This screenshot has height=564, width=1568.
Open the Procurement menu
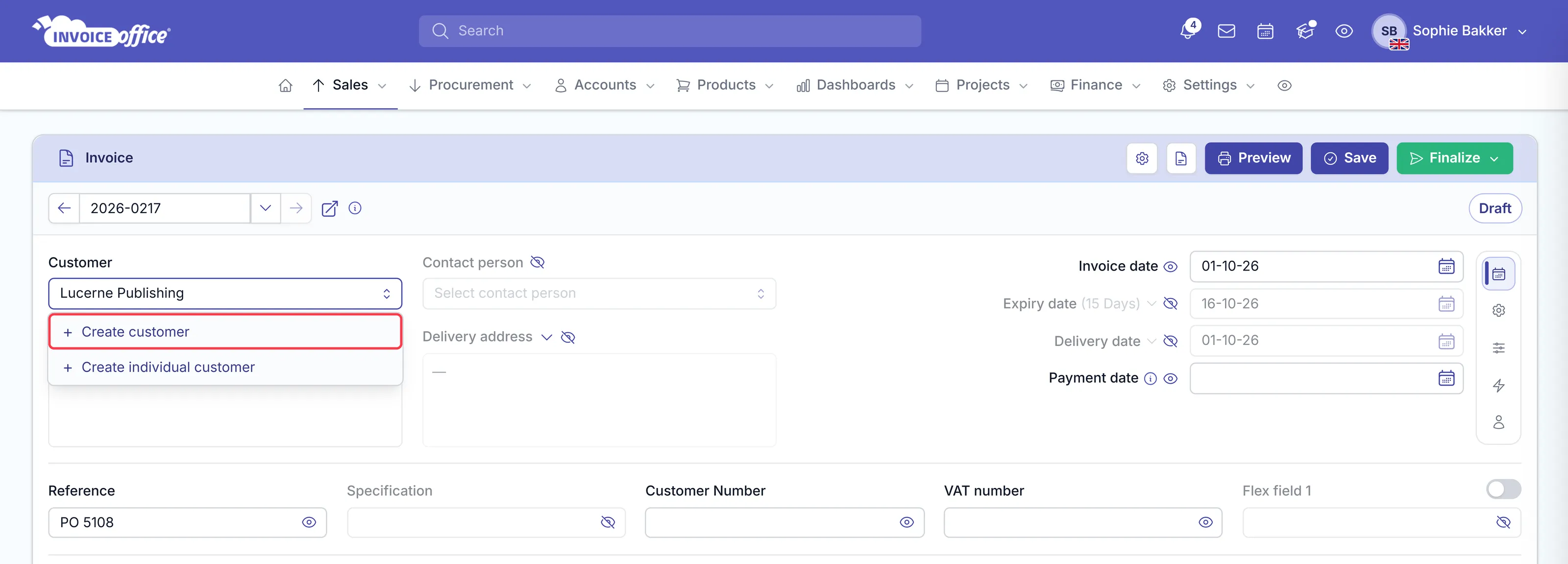pyautogui.click(x=470, y=86)
